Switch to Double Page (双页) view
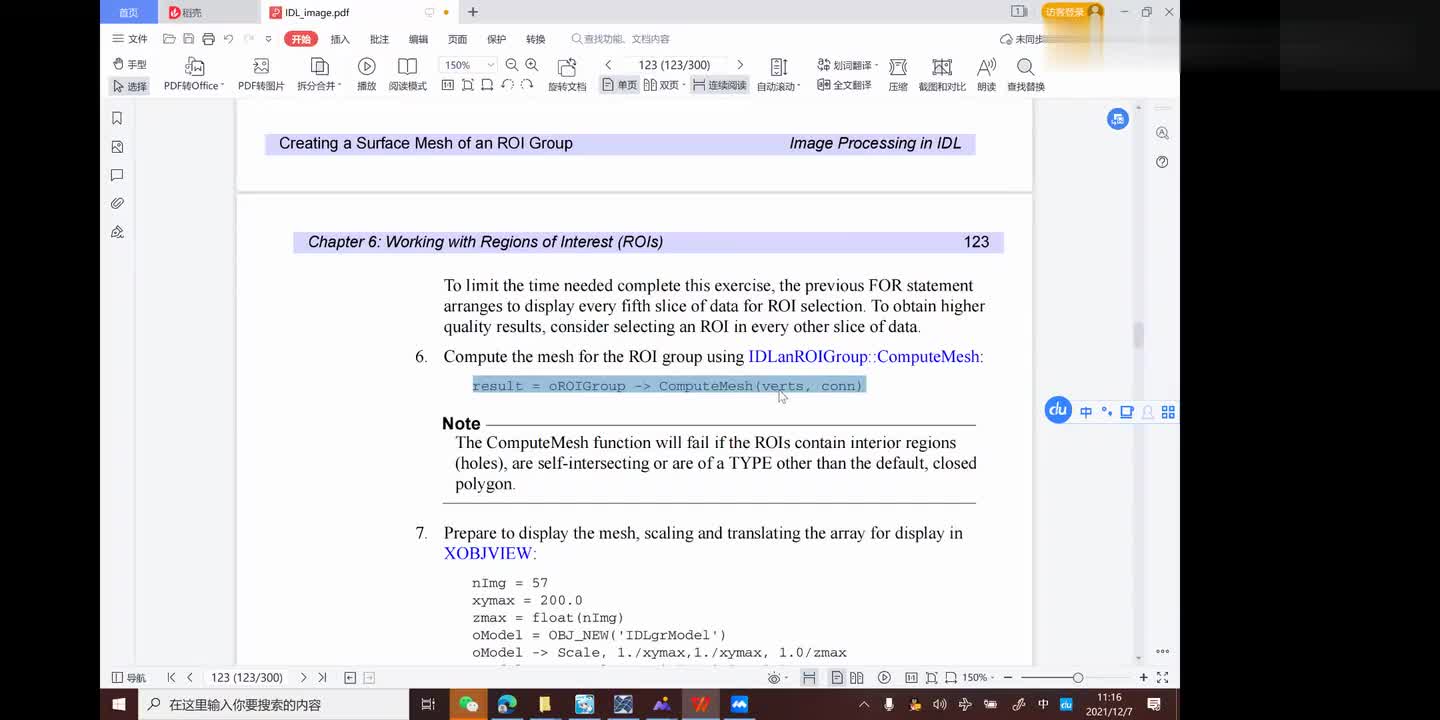 (664, 86)
